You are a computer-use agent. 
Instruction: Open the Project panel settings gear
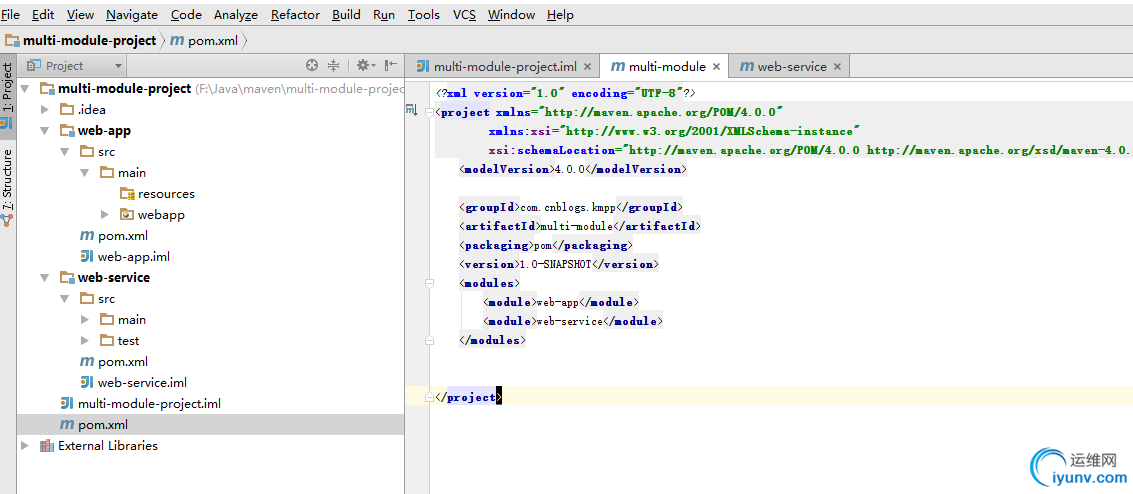point(366,66)
